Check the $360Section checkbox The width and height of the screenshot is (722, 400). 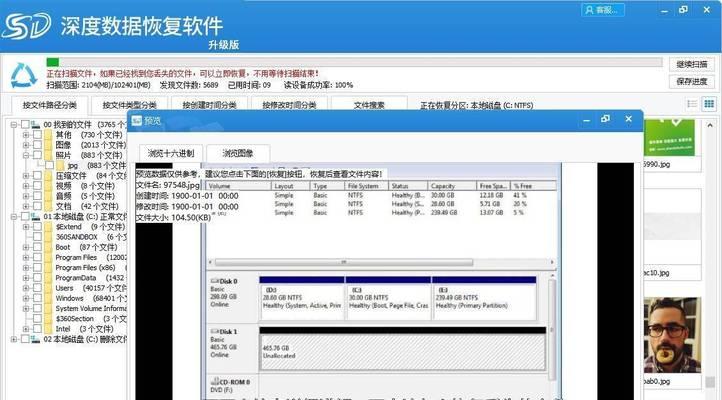(x=37, y=319)
